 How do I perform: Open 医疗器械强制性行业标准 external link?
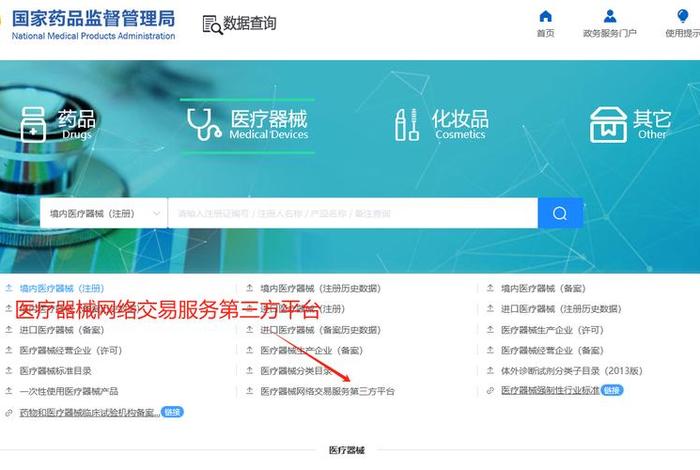(550, 391)
